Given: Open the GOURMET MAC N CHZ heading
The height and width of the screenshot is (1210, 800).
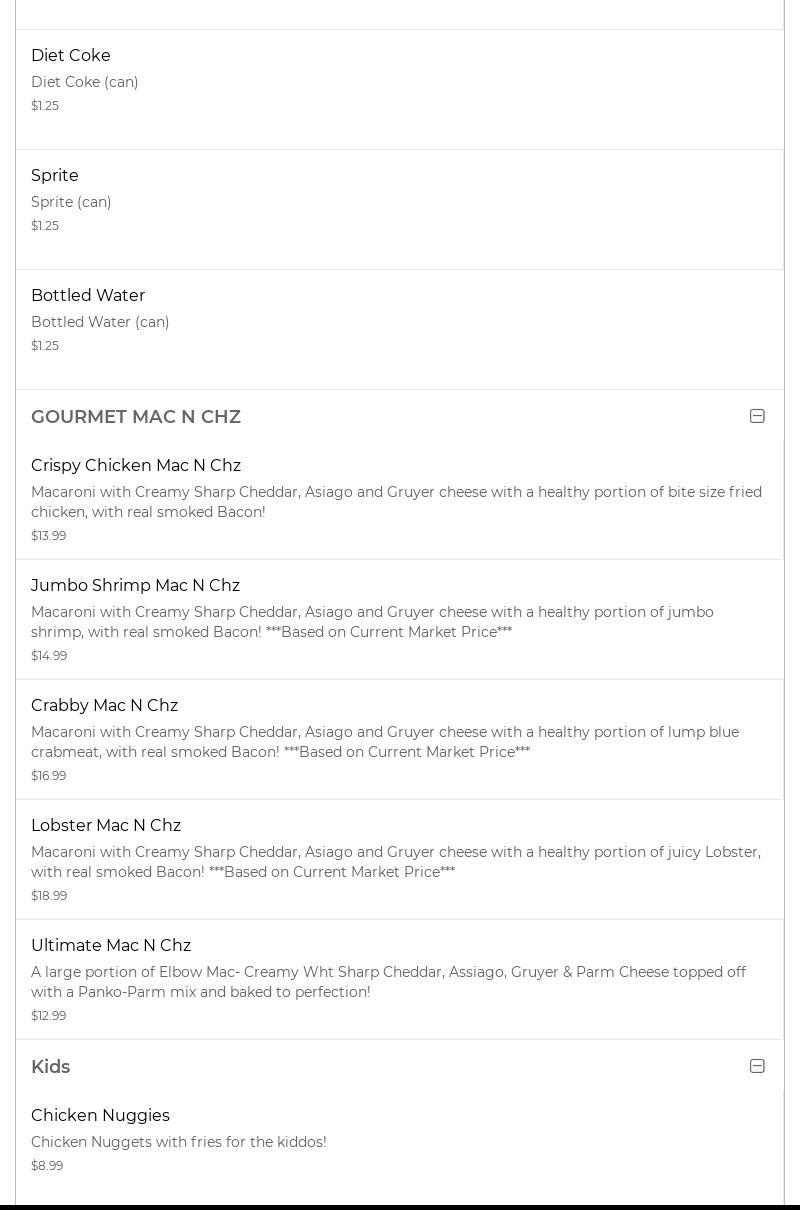Looking at the screenshot, I should coord(136,417).
